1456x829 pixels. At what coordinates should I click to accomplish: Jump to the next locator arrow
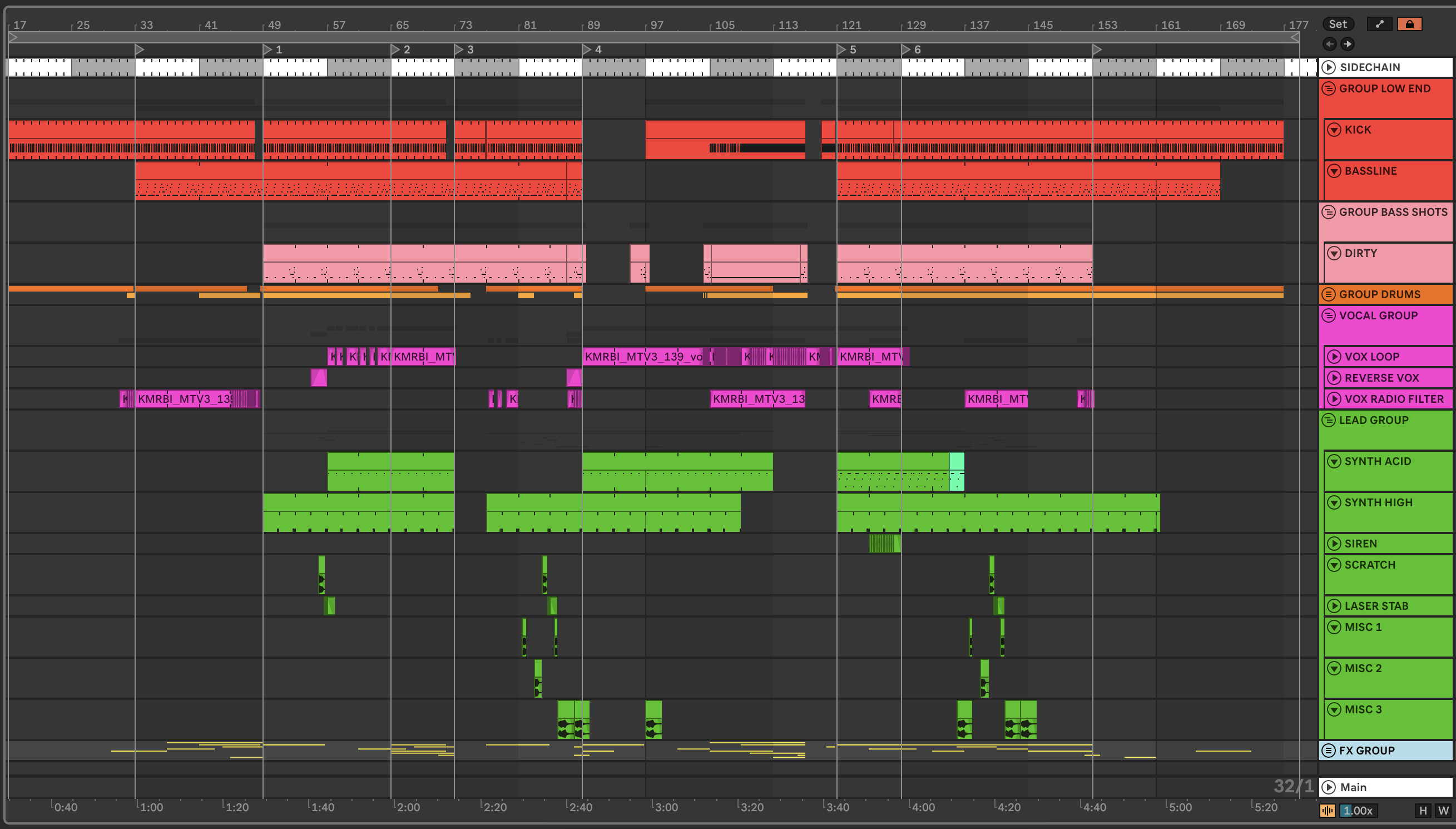point(1348,44)
